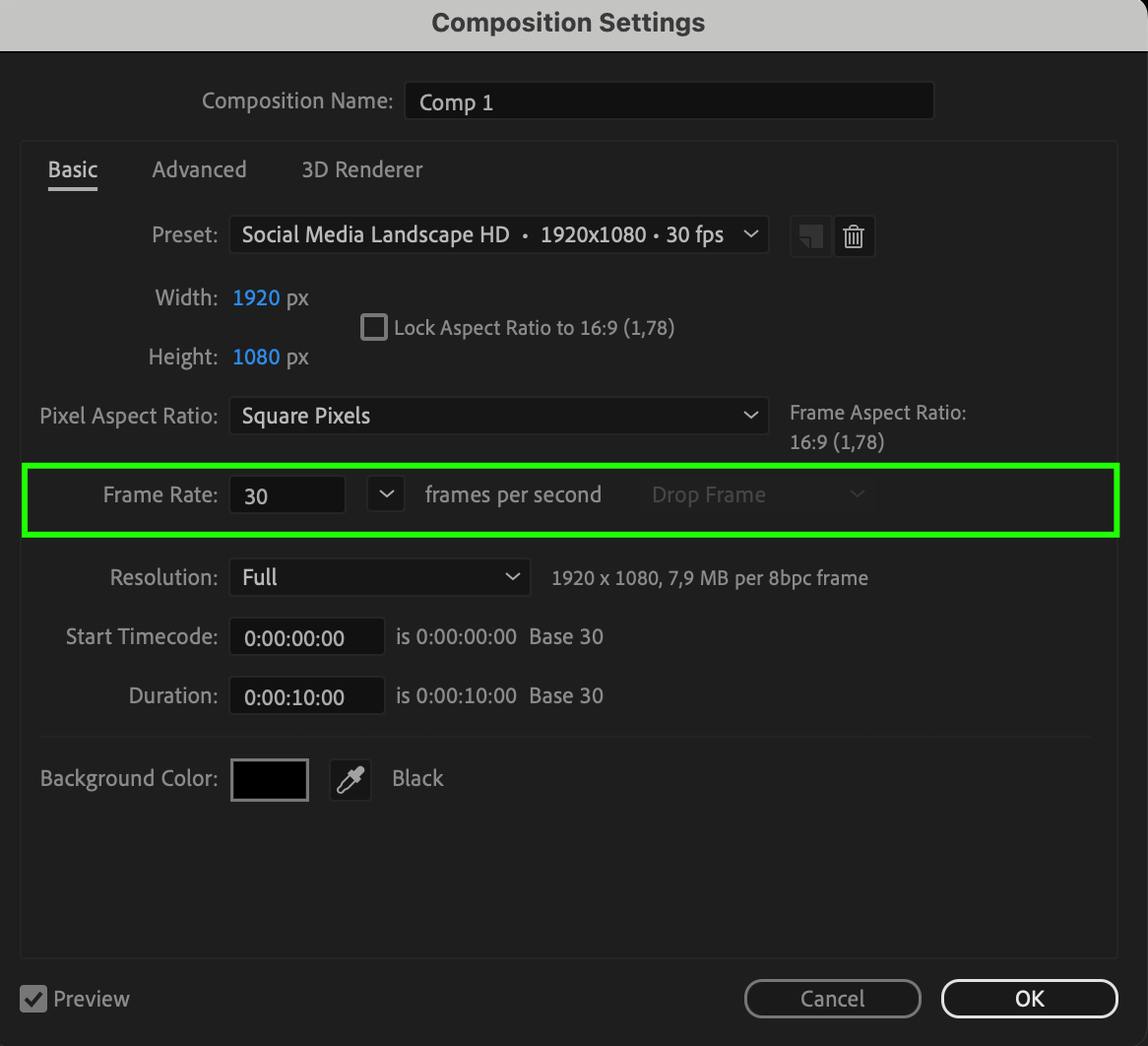Click the delete preset trash icon
The height and width of the screenshot is (1046, 1148).
854,236
